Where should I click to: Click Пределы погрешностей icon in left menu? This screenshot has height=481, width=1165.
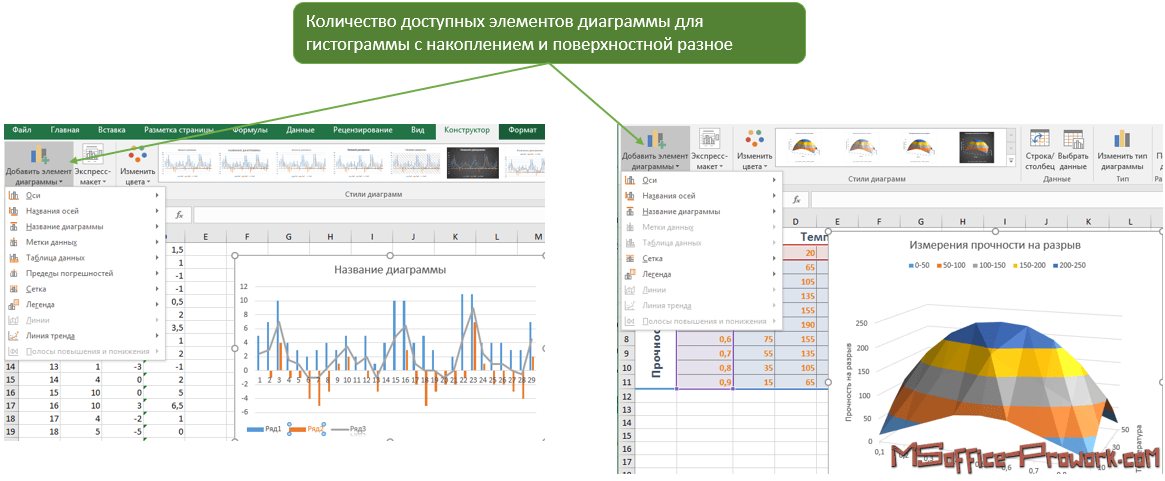click(14, 274)
